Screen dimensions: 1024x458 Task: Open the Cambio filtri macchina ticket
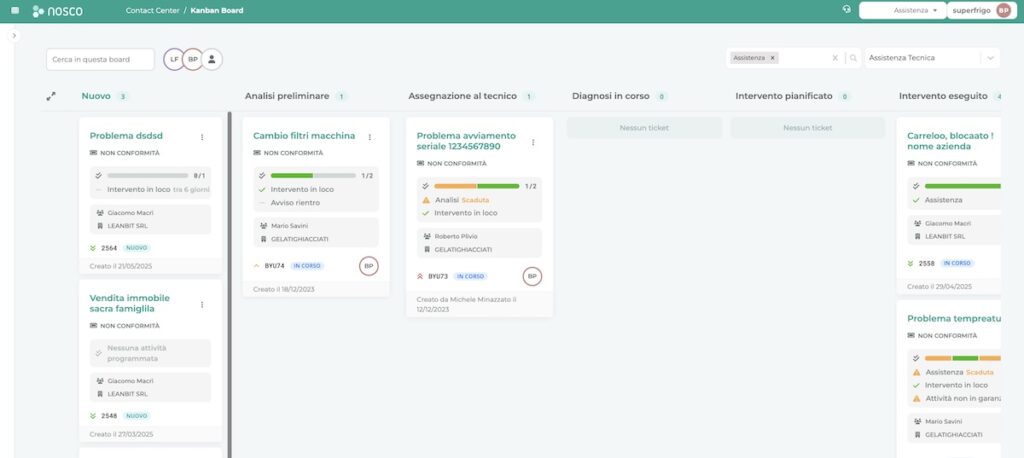[303, 136]
